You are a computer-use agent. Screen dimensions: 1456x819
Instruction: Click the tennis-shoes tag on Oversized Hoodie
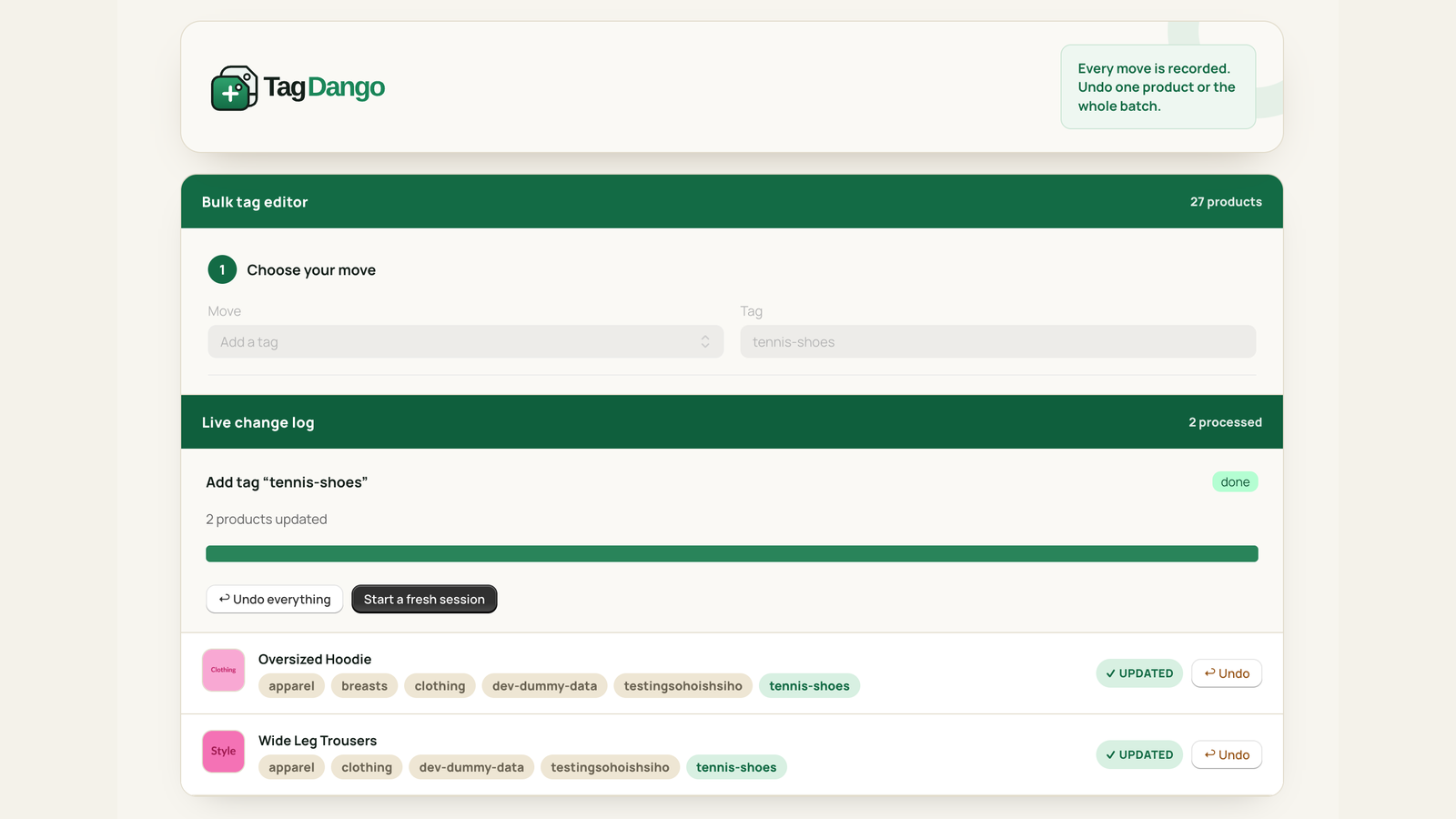click(809, 686)
